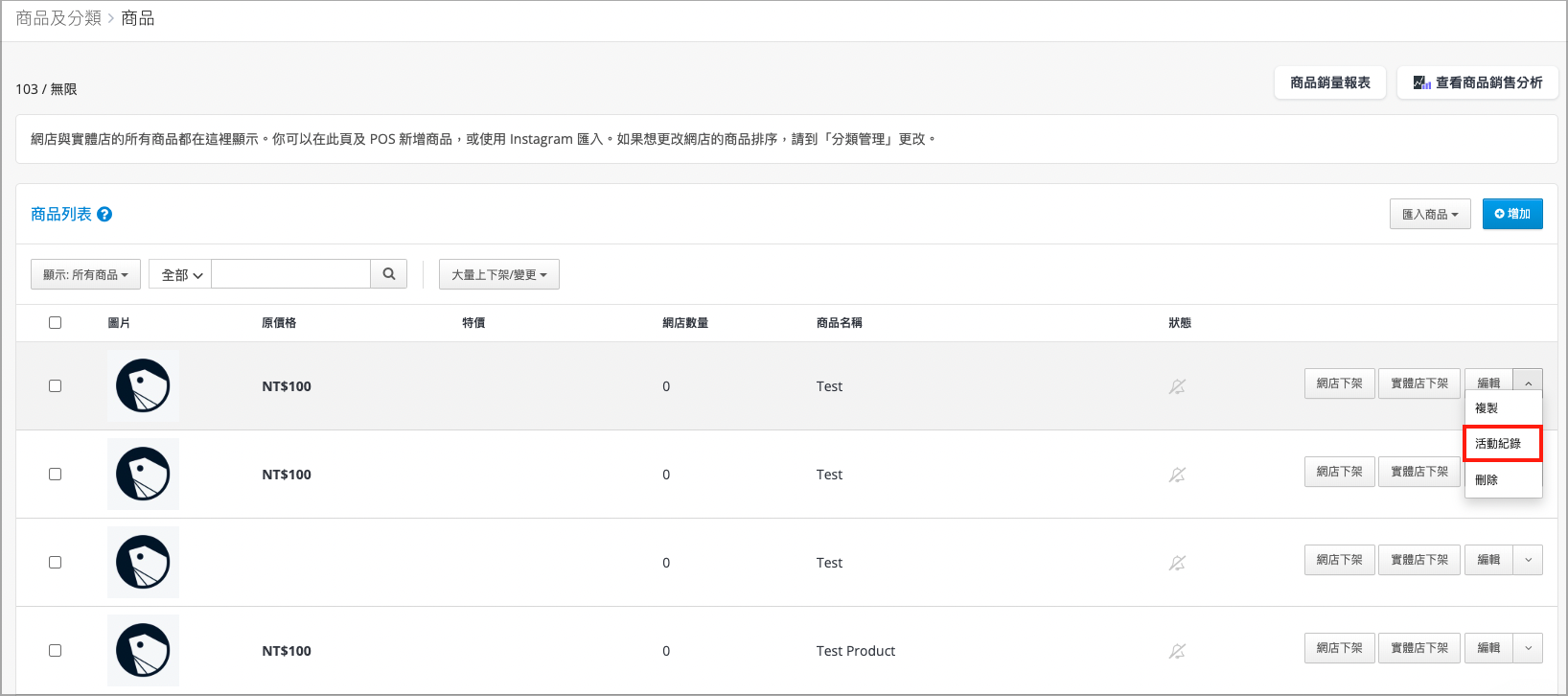Expand Test Product row action arrow
The image size is (1568, 696).
[x=1528, y=648]
